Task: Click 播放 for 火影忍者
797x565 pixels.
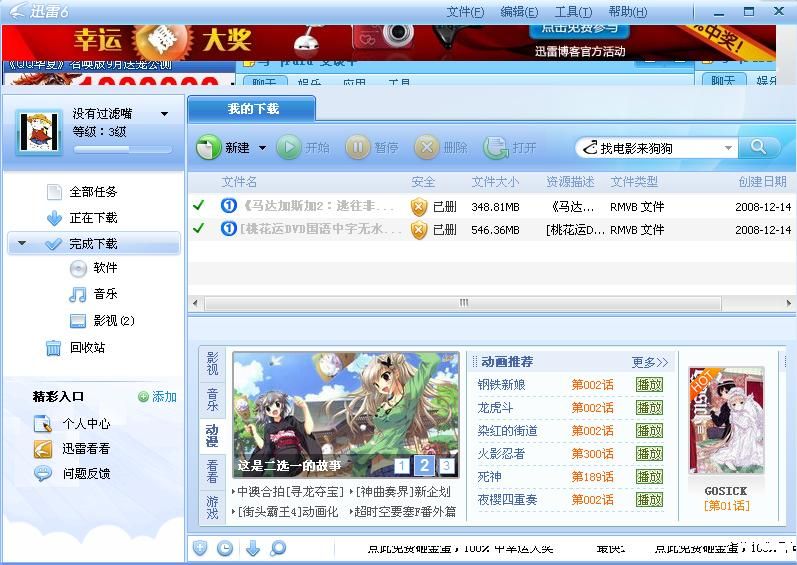Action: (x=650, y=454)
